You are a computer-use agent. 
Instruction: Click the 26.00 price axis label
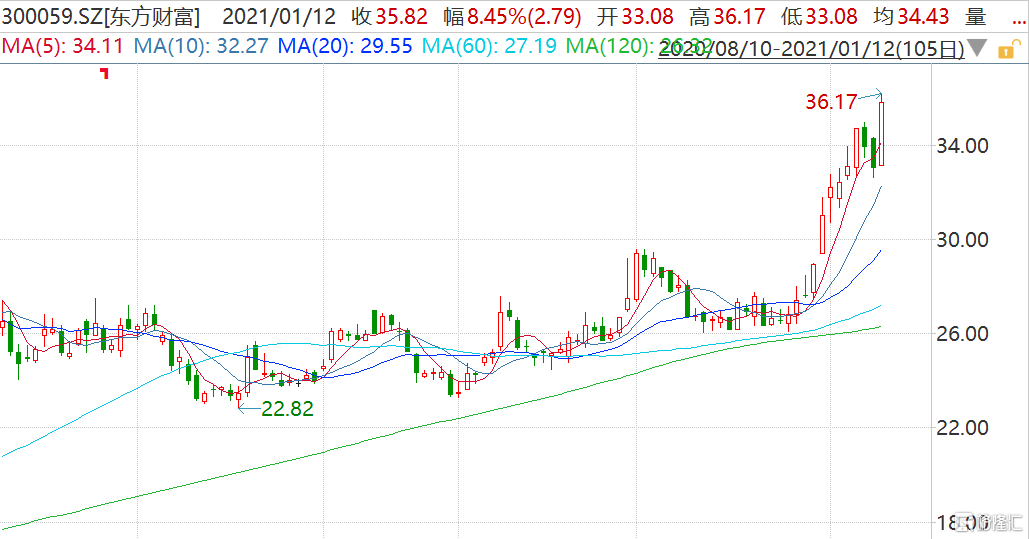coord(962,334)
